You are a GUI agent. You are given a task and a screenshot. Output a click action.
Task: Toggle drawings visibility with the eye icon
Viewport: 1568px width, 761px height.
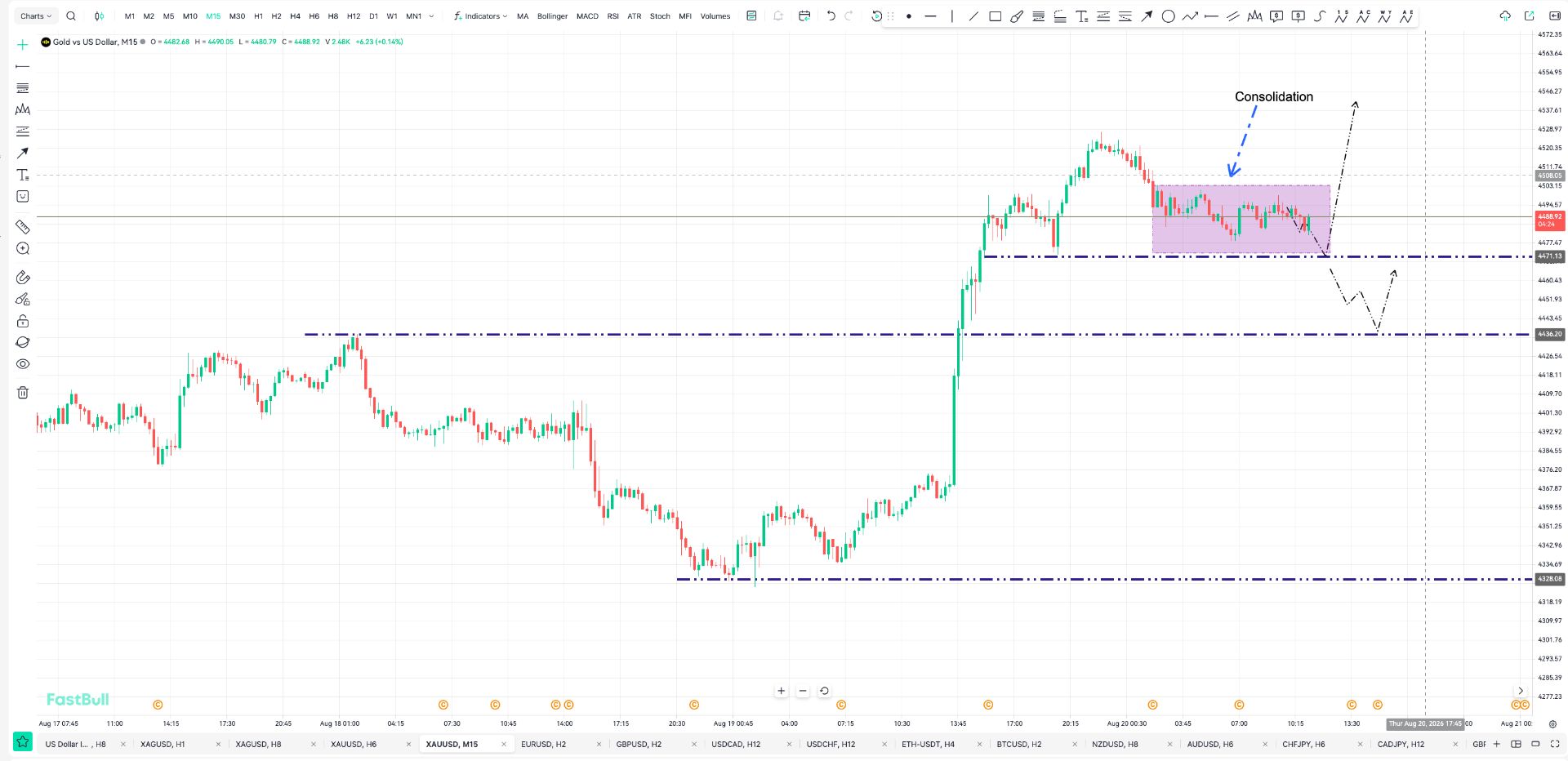[x=23, y=364]
